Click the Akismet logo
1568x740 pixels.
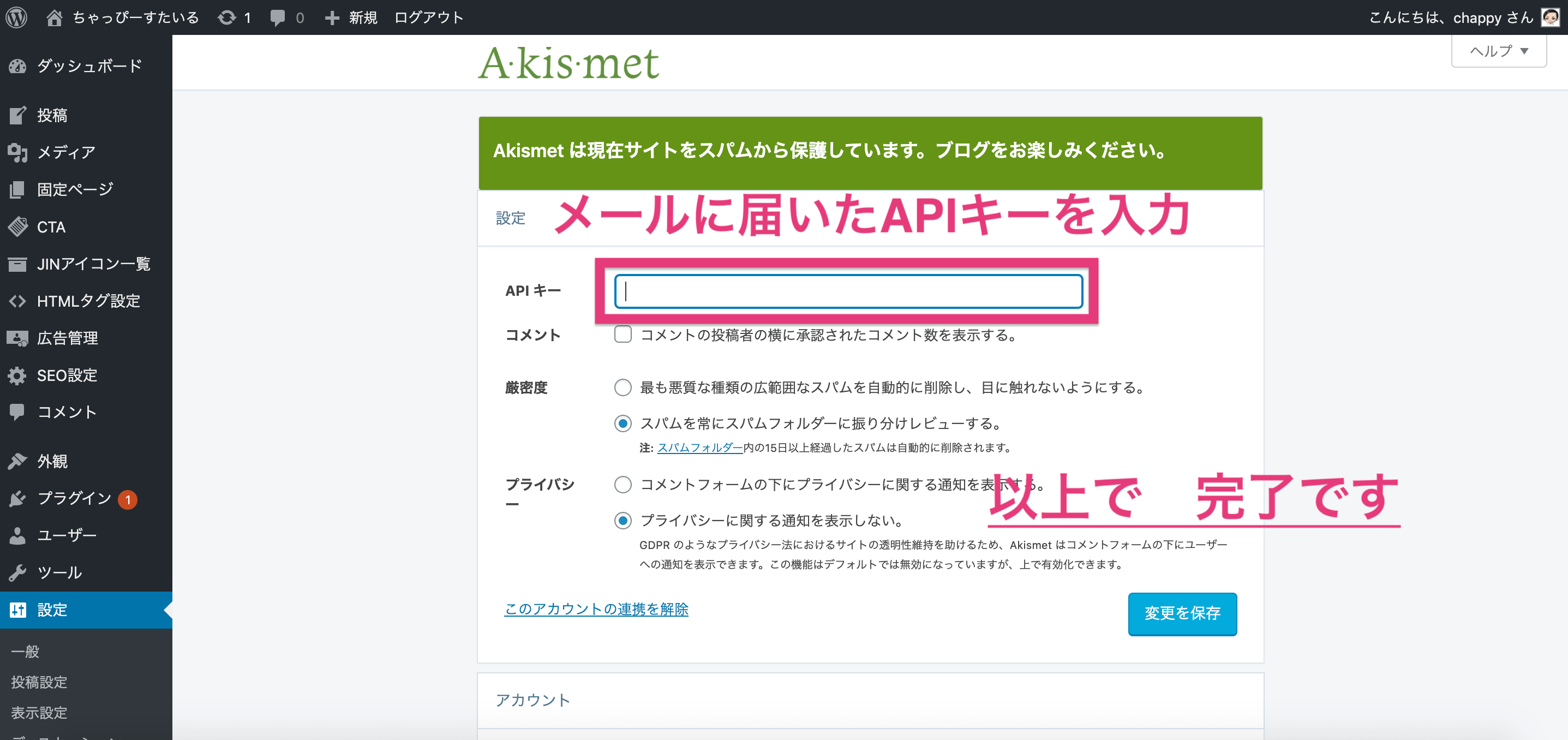coord(568,63)
